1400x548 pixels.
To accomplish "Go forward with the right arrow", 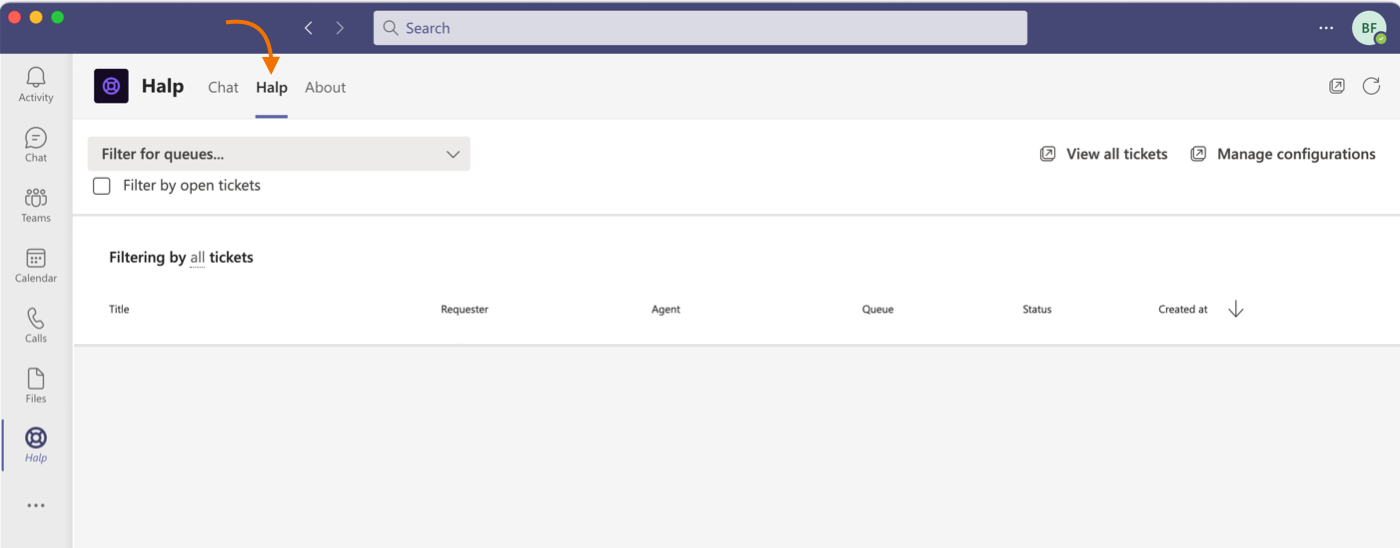I will (340, 28).
